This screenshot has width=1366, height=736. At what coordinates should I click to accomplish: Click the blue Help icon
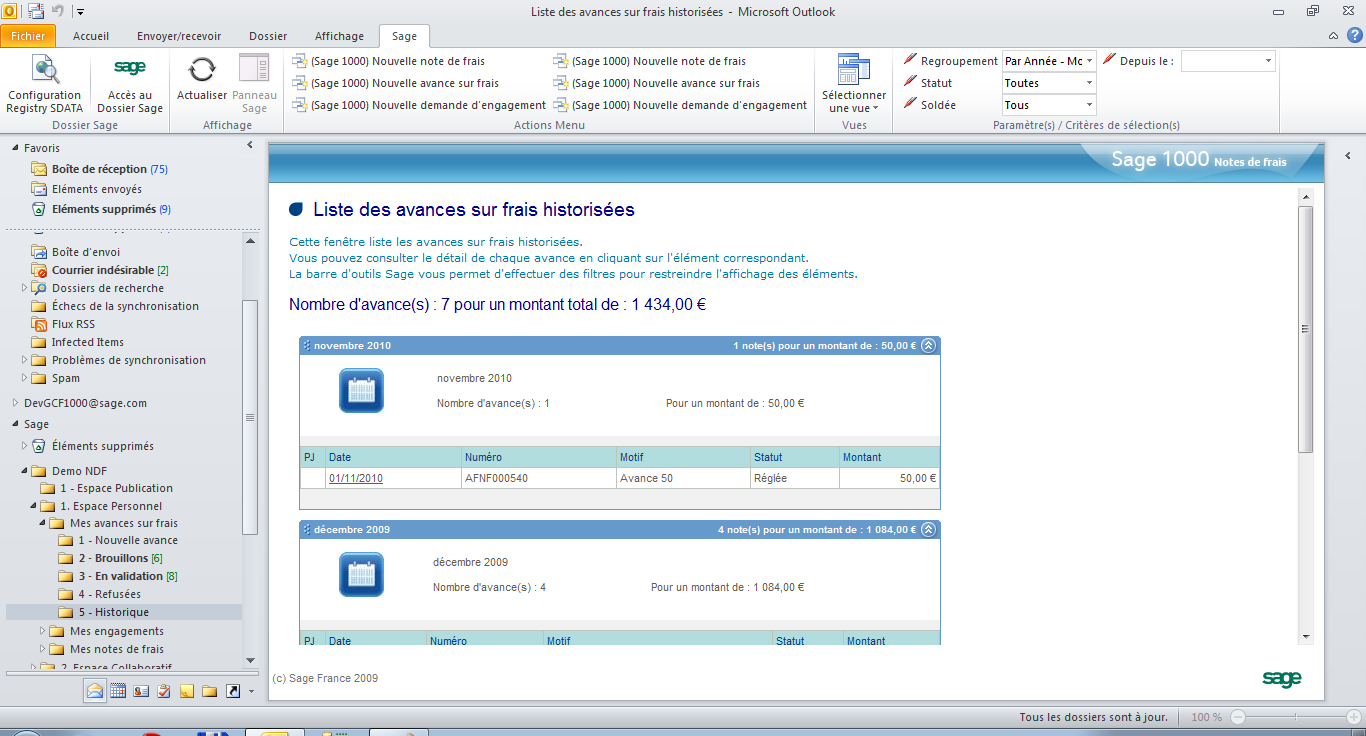[1353, 36]
